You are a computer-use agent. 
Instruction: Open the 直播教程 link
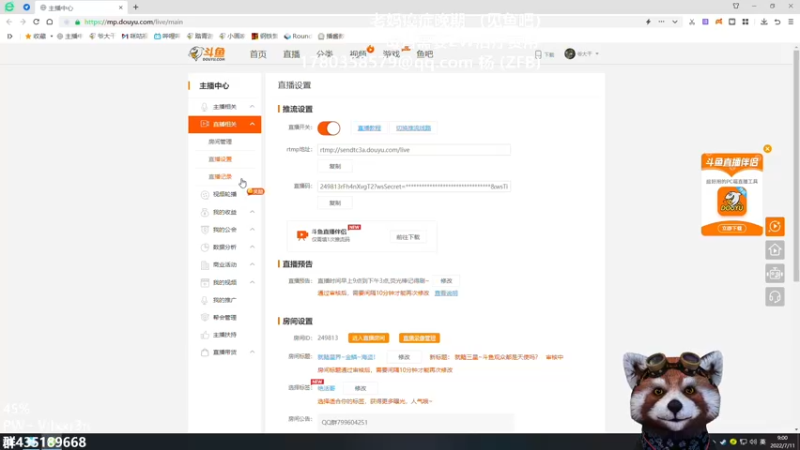369,128
